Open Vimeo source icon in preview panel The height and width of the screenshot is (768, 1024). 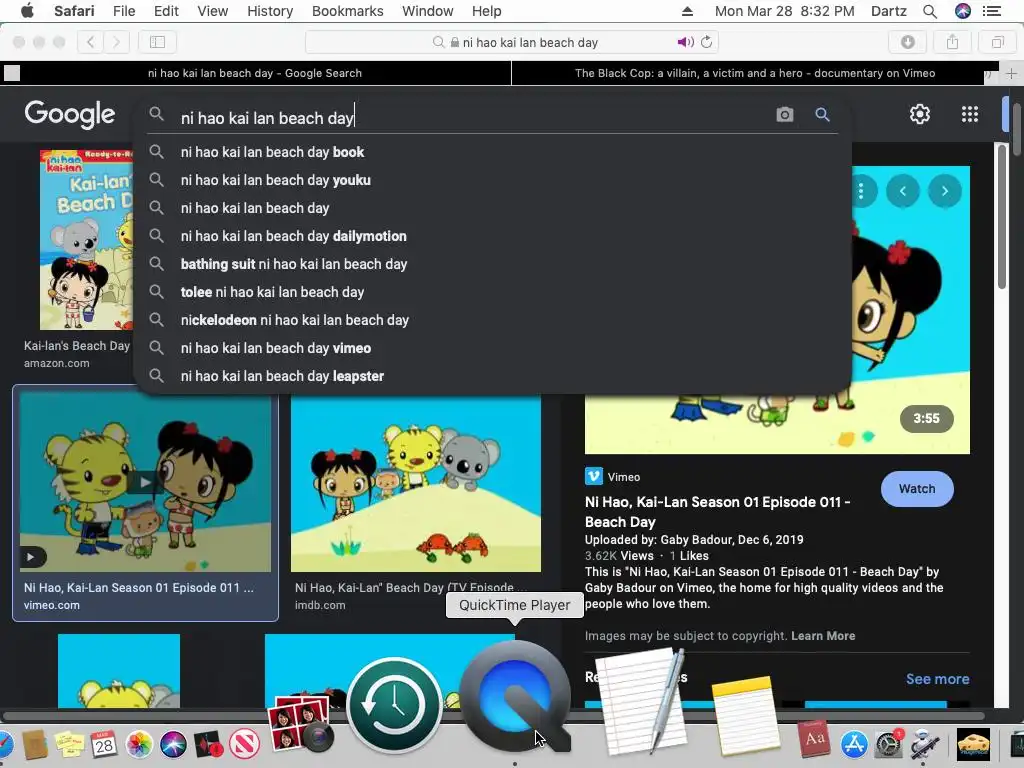593,476
